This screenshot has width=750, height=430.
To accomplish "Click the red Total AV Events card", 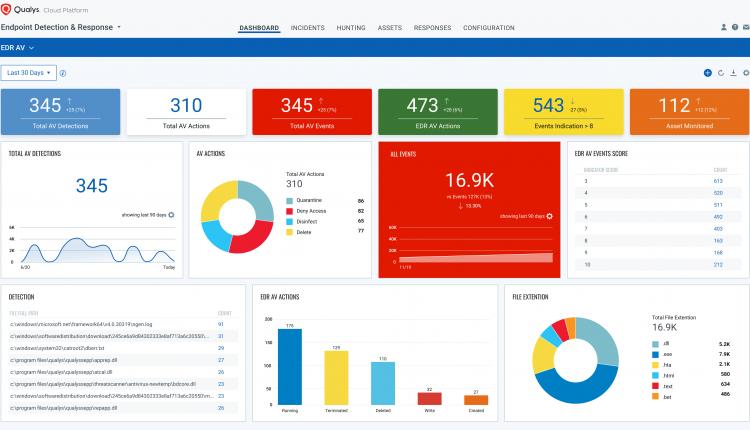I will tap(312, 112).
